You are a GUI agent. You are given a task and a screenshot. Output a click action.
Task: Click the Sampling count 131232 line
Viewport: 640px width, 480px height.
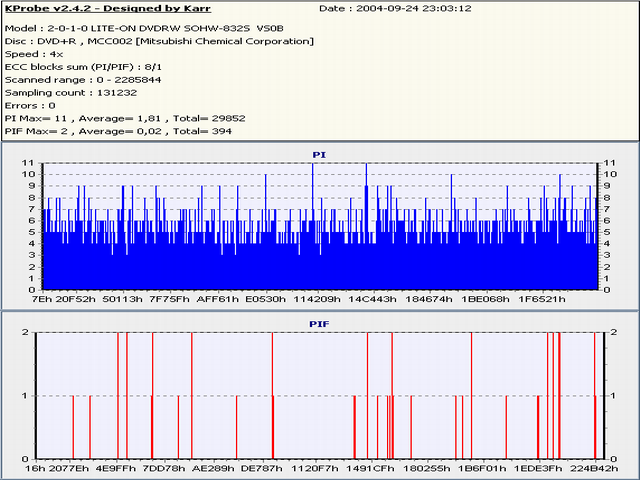pos(71,93)
